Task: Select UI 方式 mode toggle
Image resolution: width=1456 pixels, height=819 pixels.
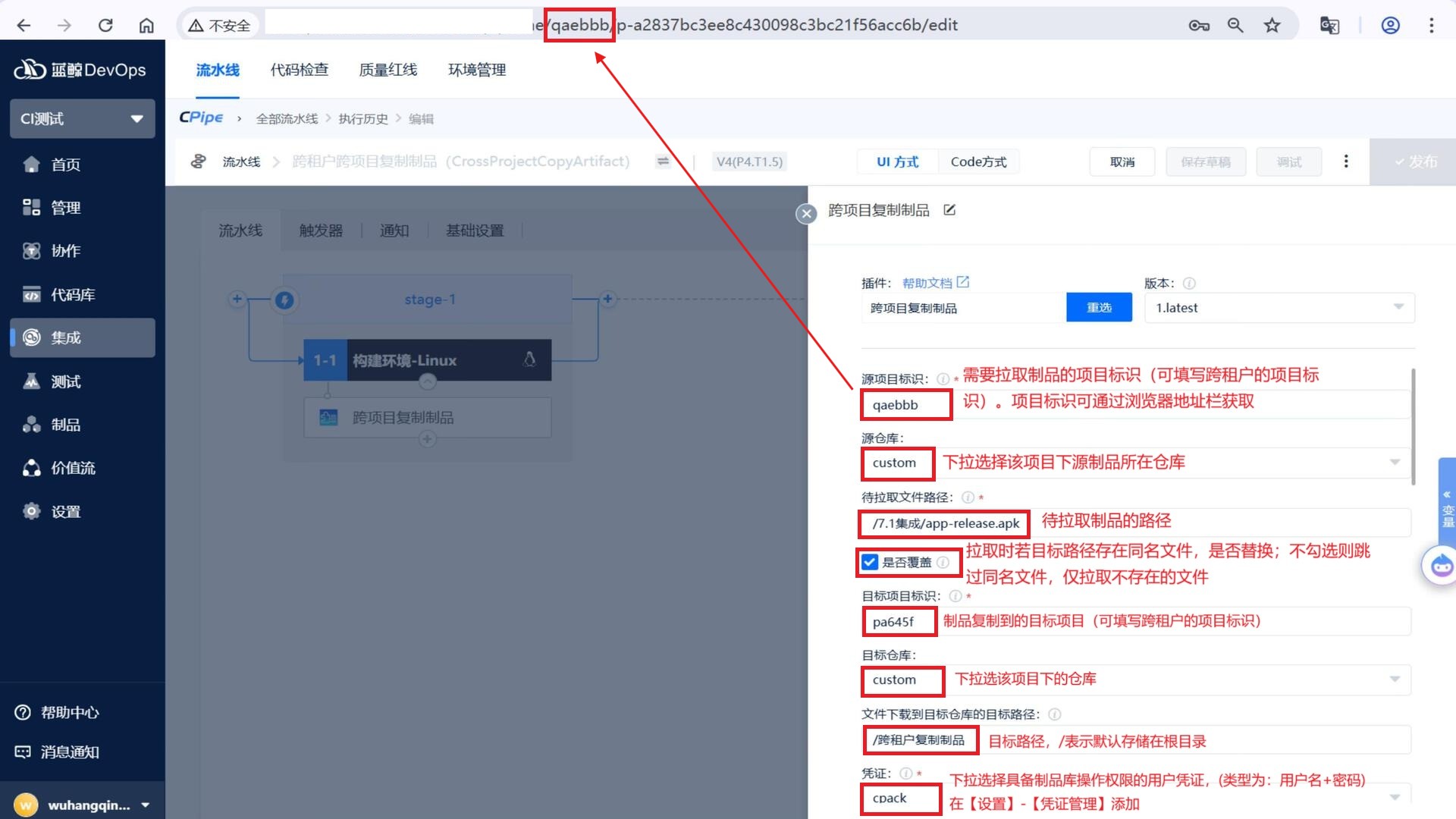Action: [897, 162]
